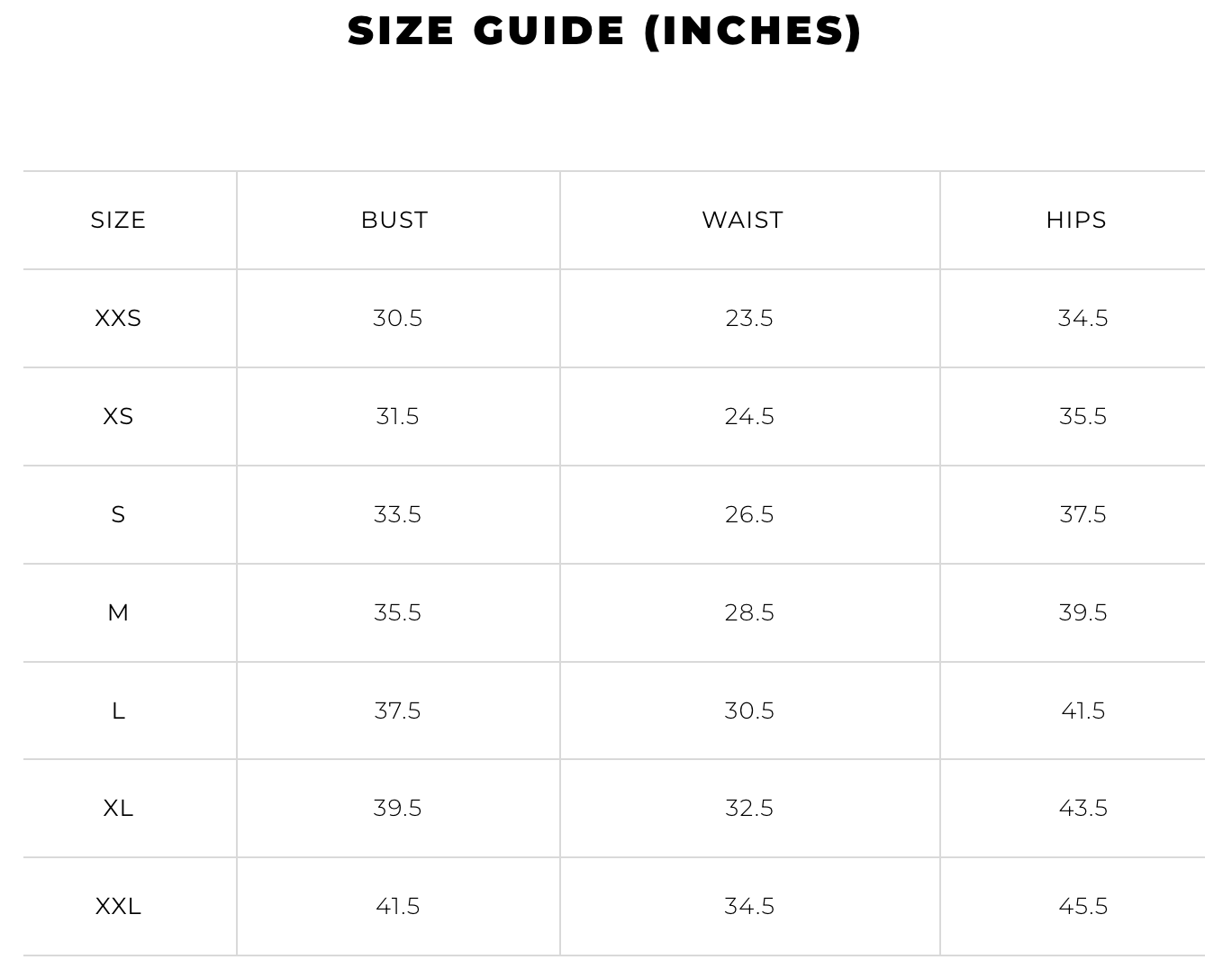Screen dimensions: 1232x978
Task: Select the S size row label
Action: coord(118,514)
